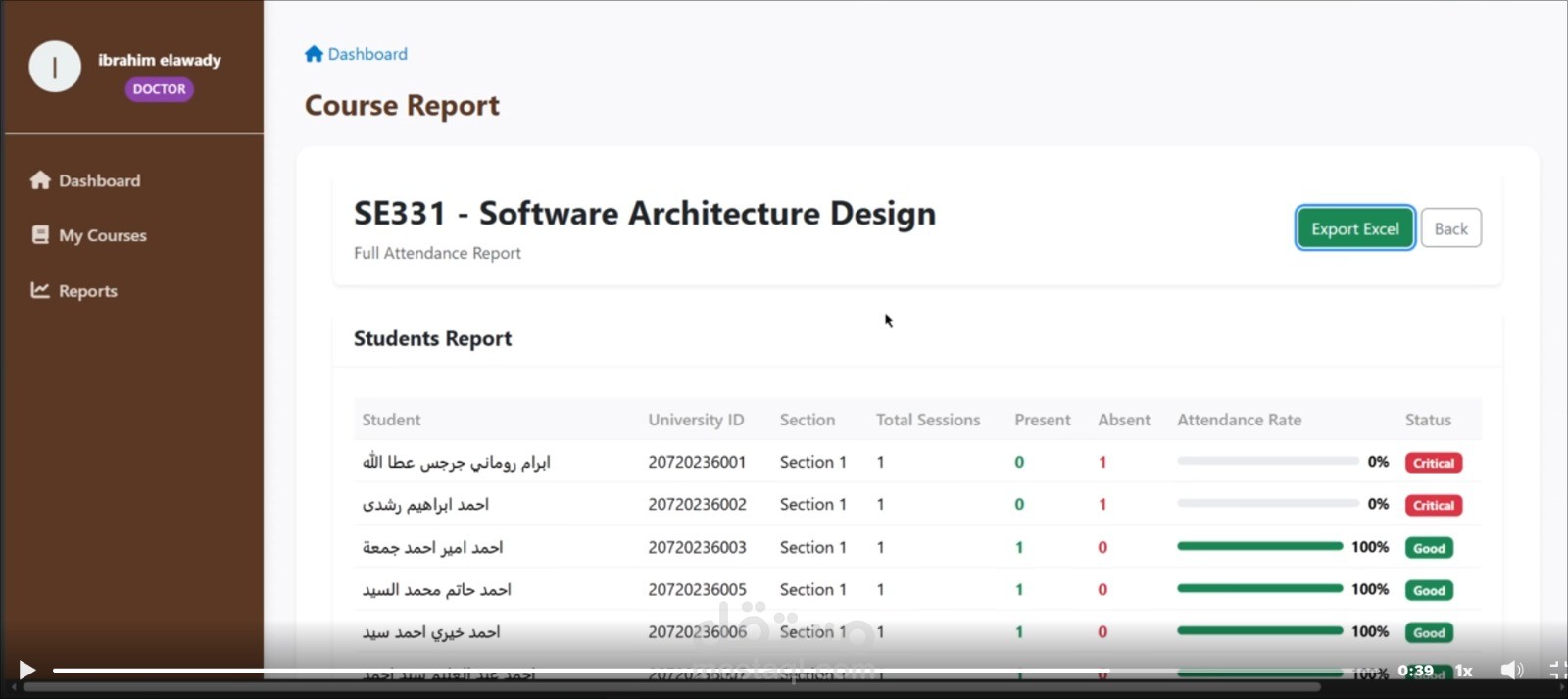The width and height of the screenshot is (1568, 699).
Task: Click the bottom horizontal scrollbar
Action: (671, 687)
